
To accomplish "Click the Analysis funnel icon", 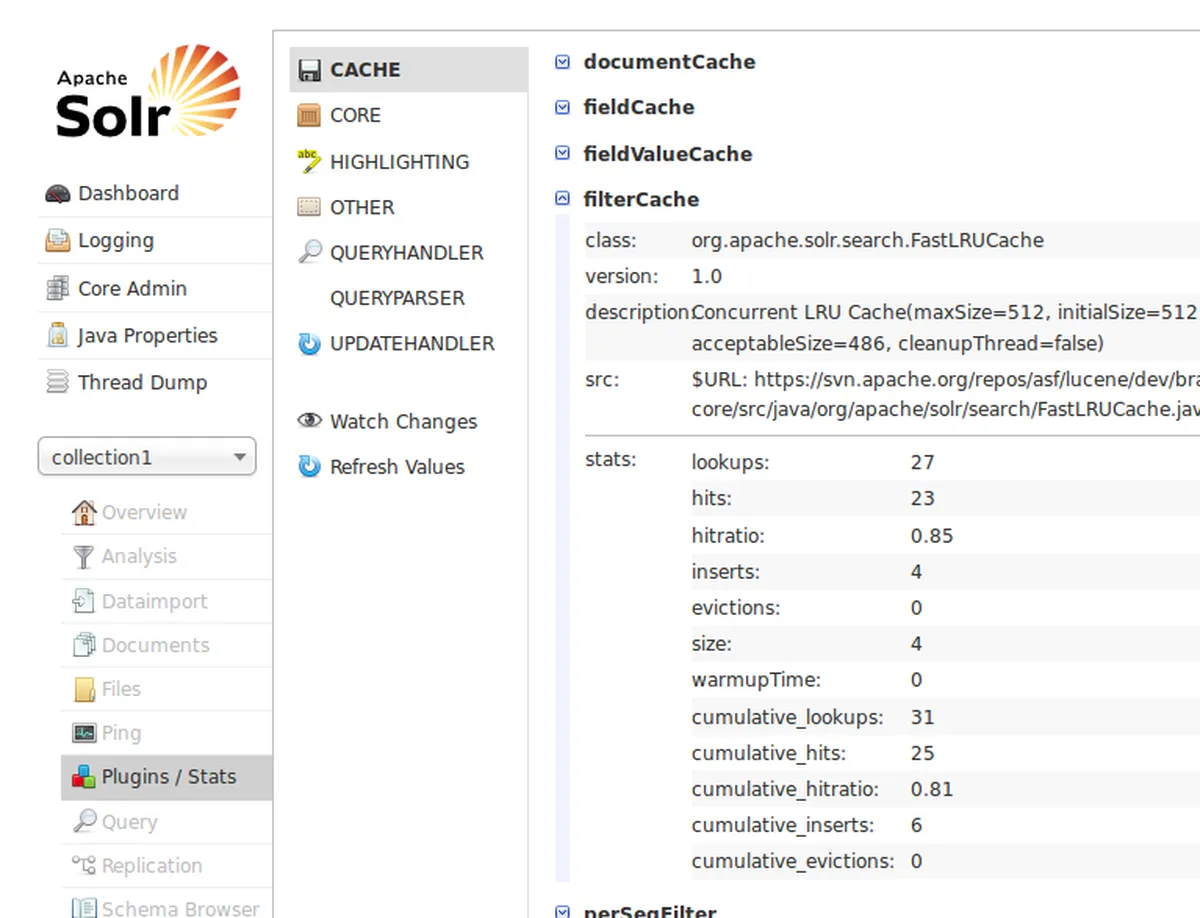I will (x=84, y=557).
